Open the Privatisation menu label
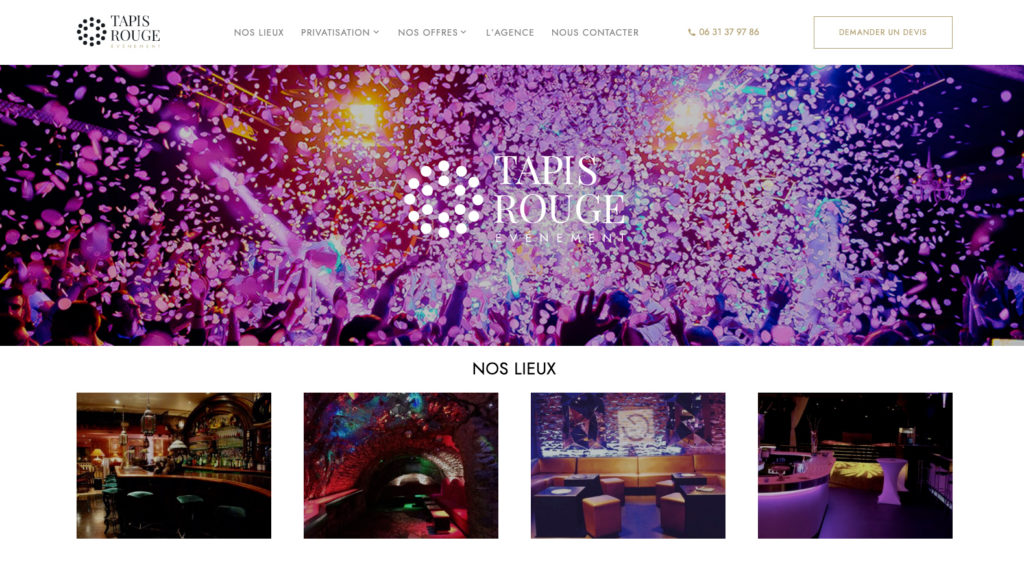The height and width of the screenshot is (562, 1024). [x=335, y=32]
